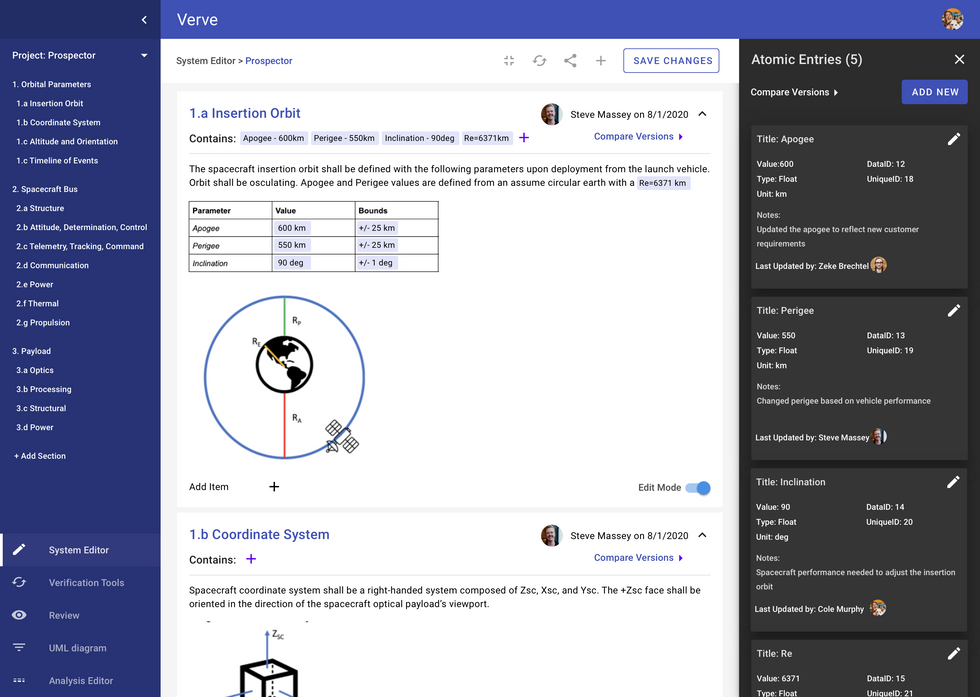Viewport: 980px width, 697px height.
Task: Open Verification Tools in the navigation
Action: click(x=80, y=583)
